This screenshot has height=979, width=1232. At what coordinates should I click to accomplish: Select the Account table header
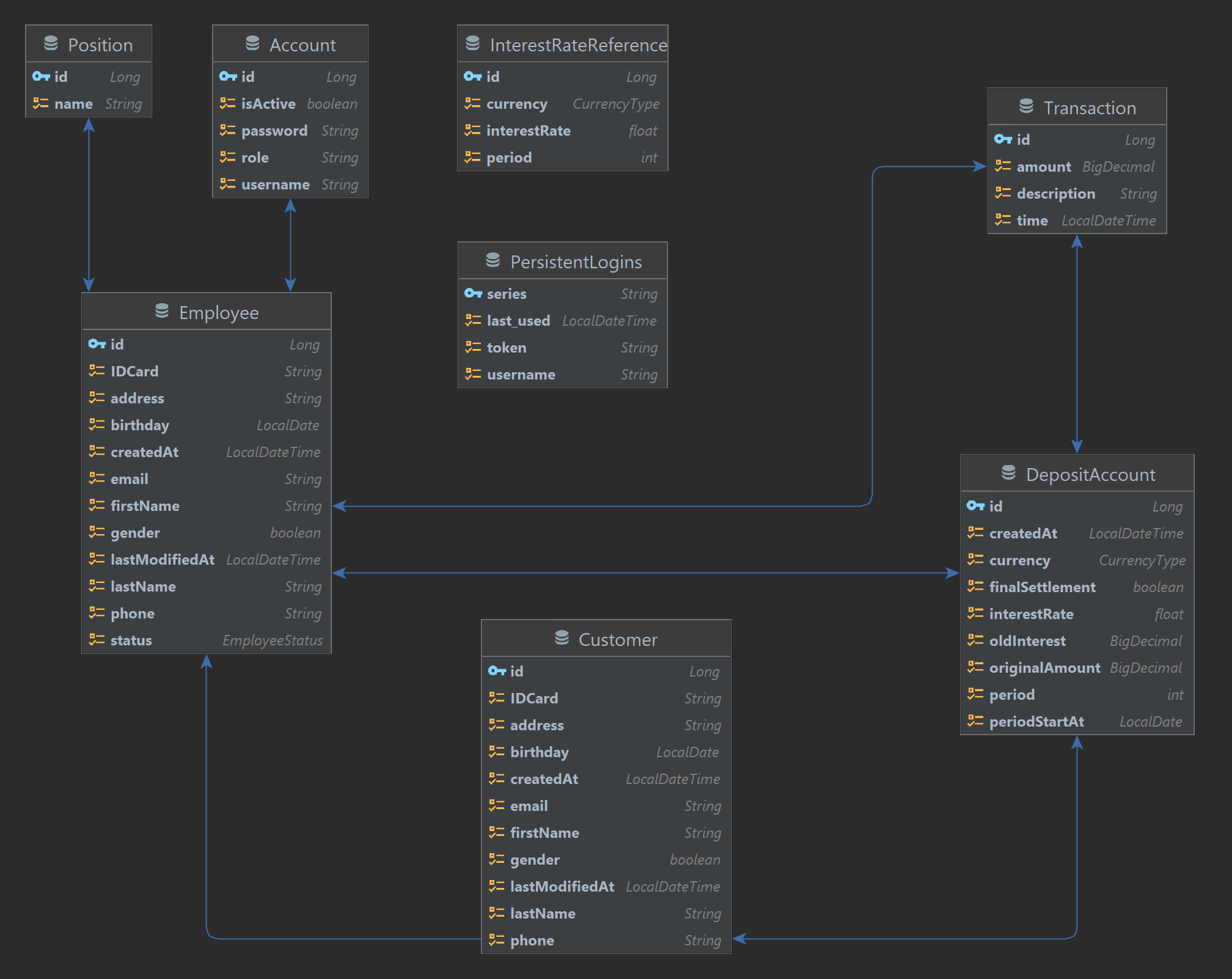tap(290, 44)
